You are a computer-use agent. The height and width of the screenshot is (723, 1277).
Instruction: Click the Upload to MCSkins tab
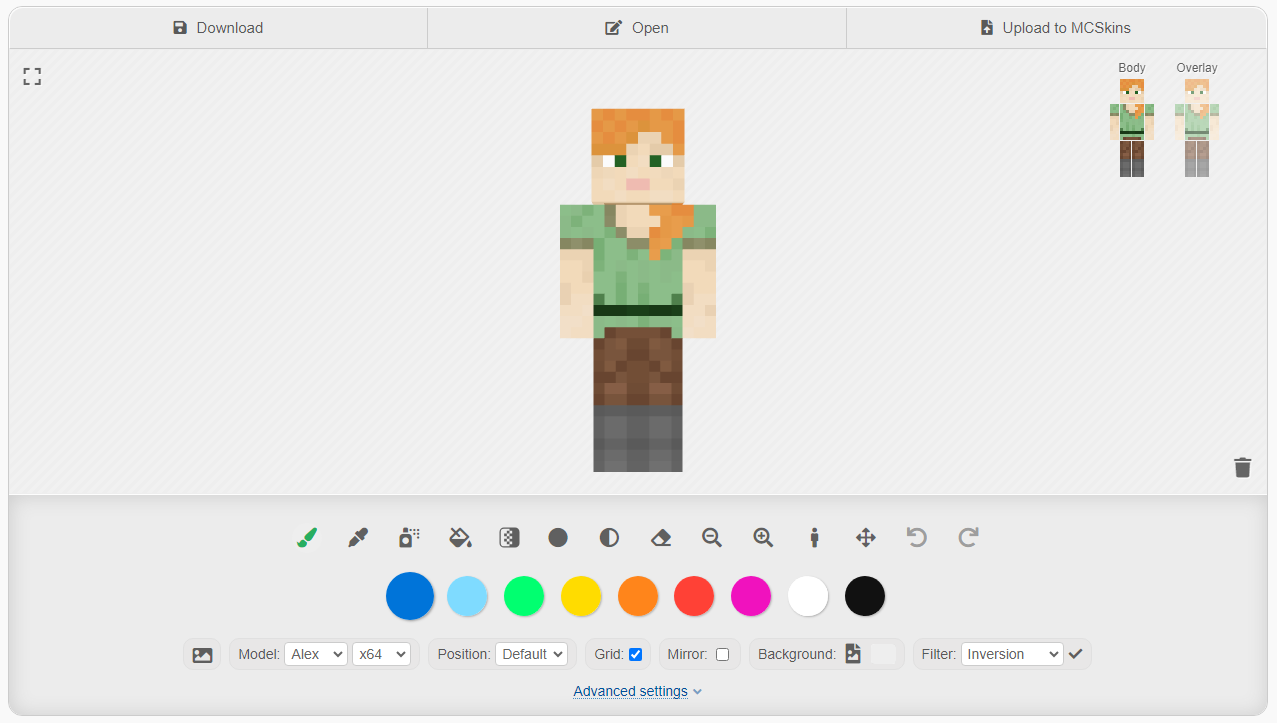click(x=1055, y=28)
